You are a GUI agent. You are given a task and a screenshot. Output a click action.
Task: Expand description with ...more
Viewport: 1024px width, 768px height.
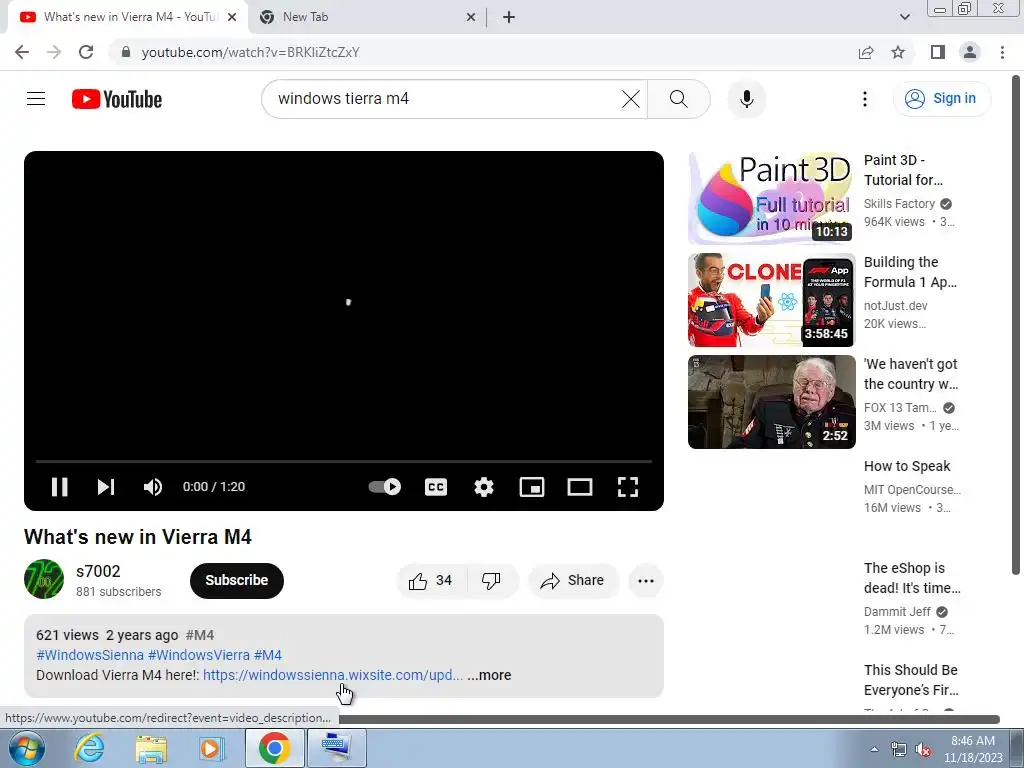pyautogui.click(x=489, y=675)
